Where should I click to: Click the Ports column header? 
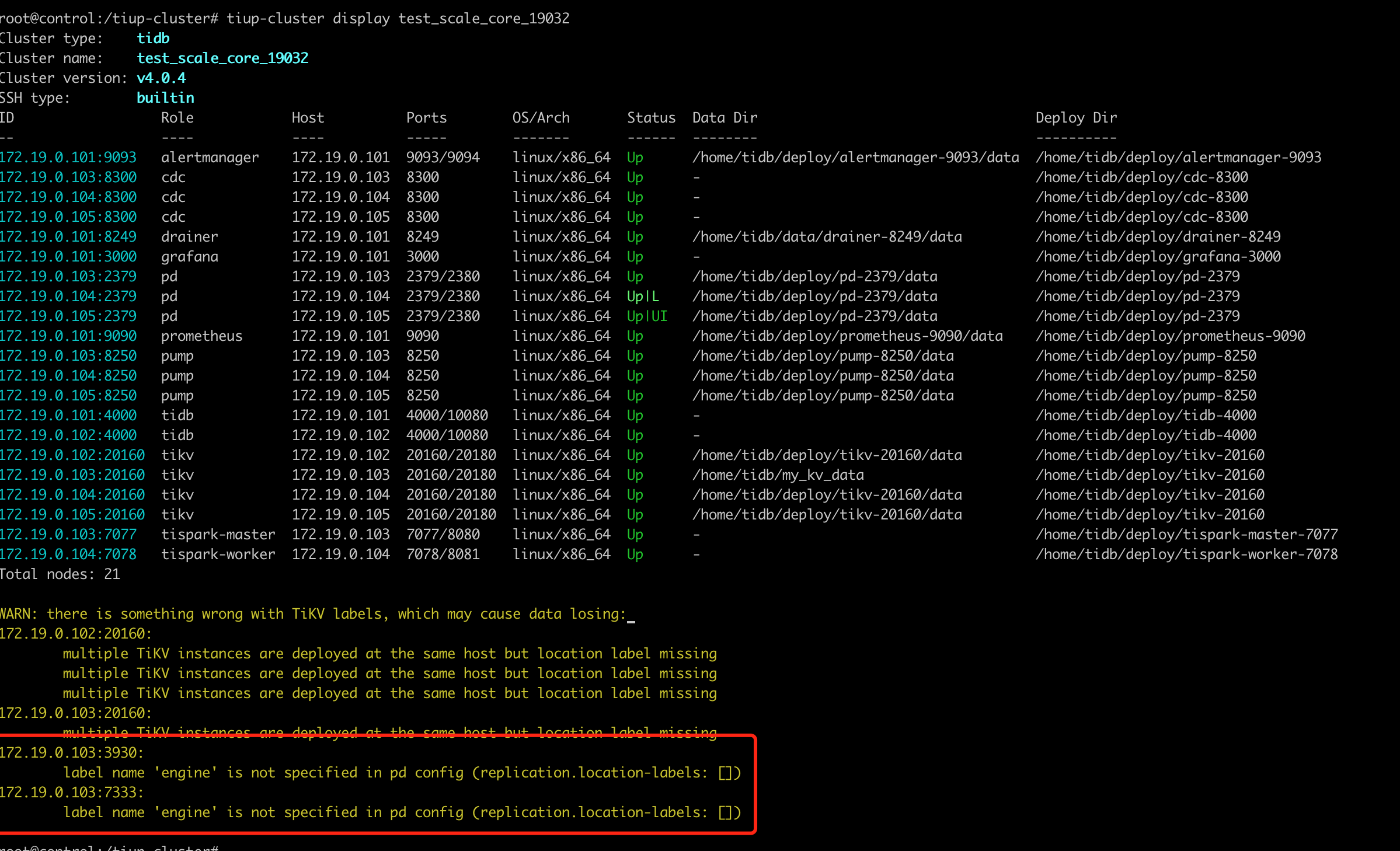click(426, 117)
